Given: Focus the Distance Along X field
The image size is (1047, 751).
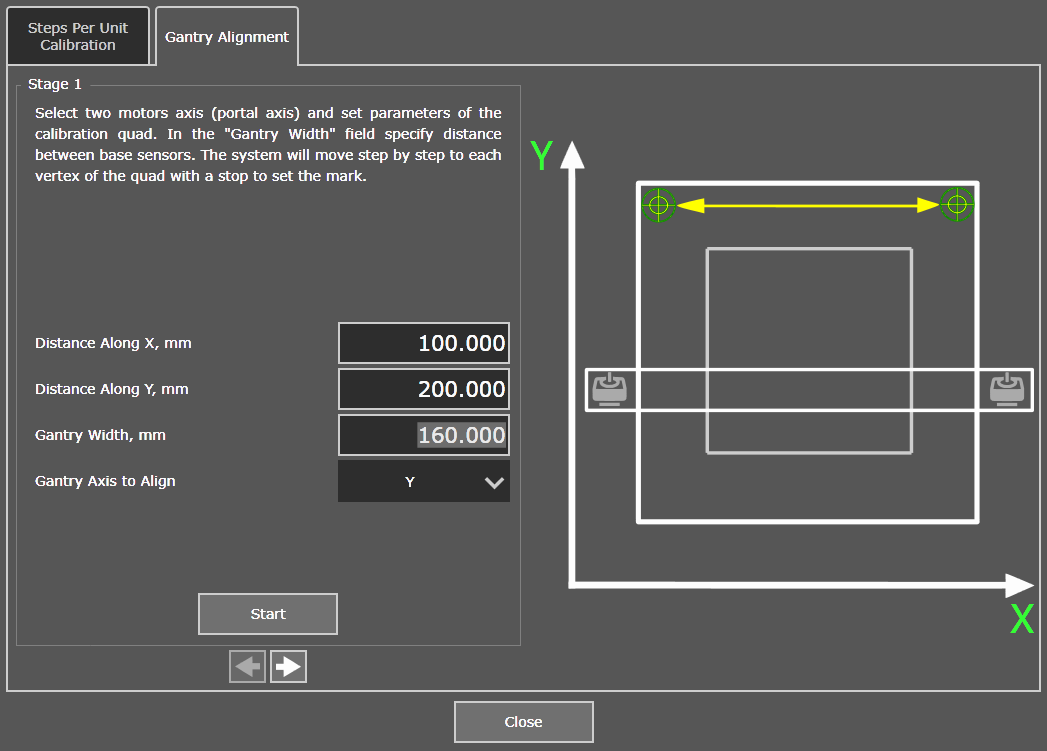Looking at the screenshot, I should (x=424, y=343).
